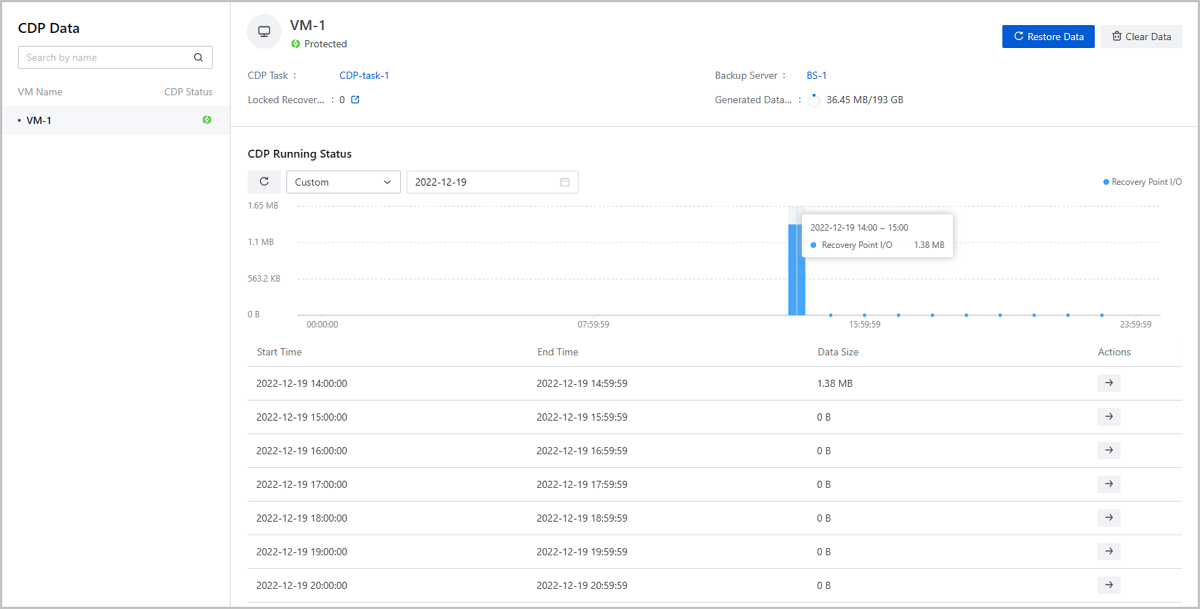Click arrow action for 19:00:00 row
The width and height of the screenshot is (1200, 609).
[x=1108, y=551]
